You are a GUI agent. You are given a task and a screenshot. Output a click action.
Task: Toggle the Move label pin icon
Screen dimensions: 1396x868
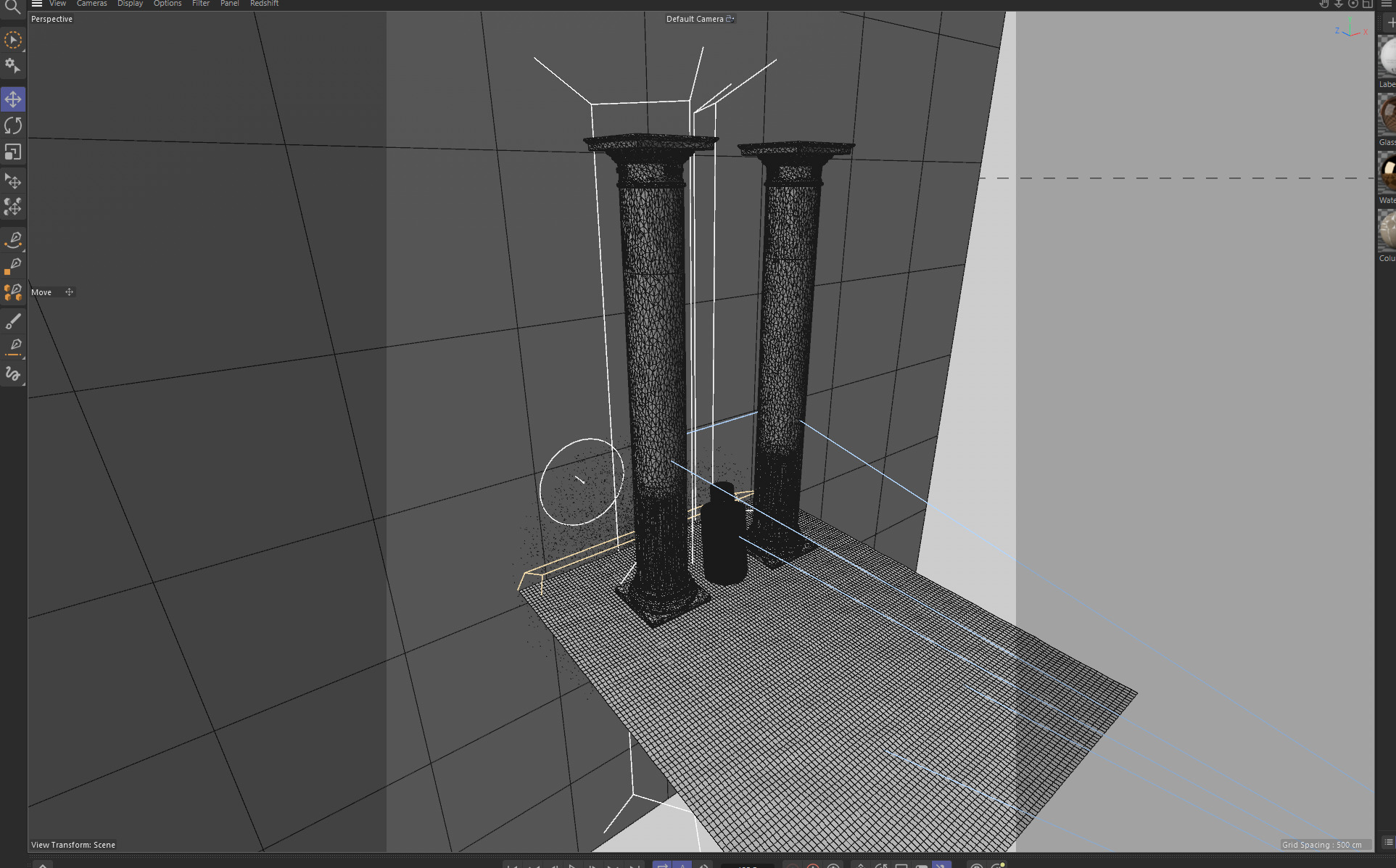[x=70, y=292]
